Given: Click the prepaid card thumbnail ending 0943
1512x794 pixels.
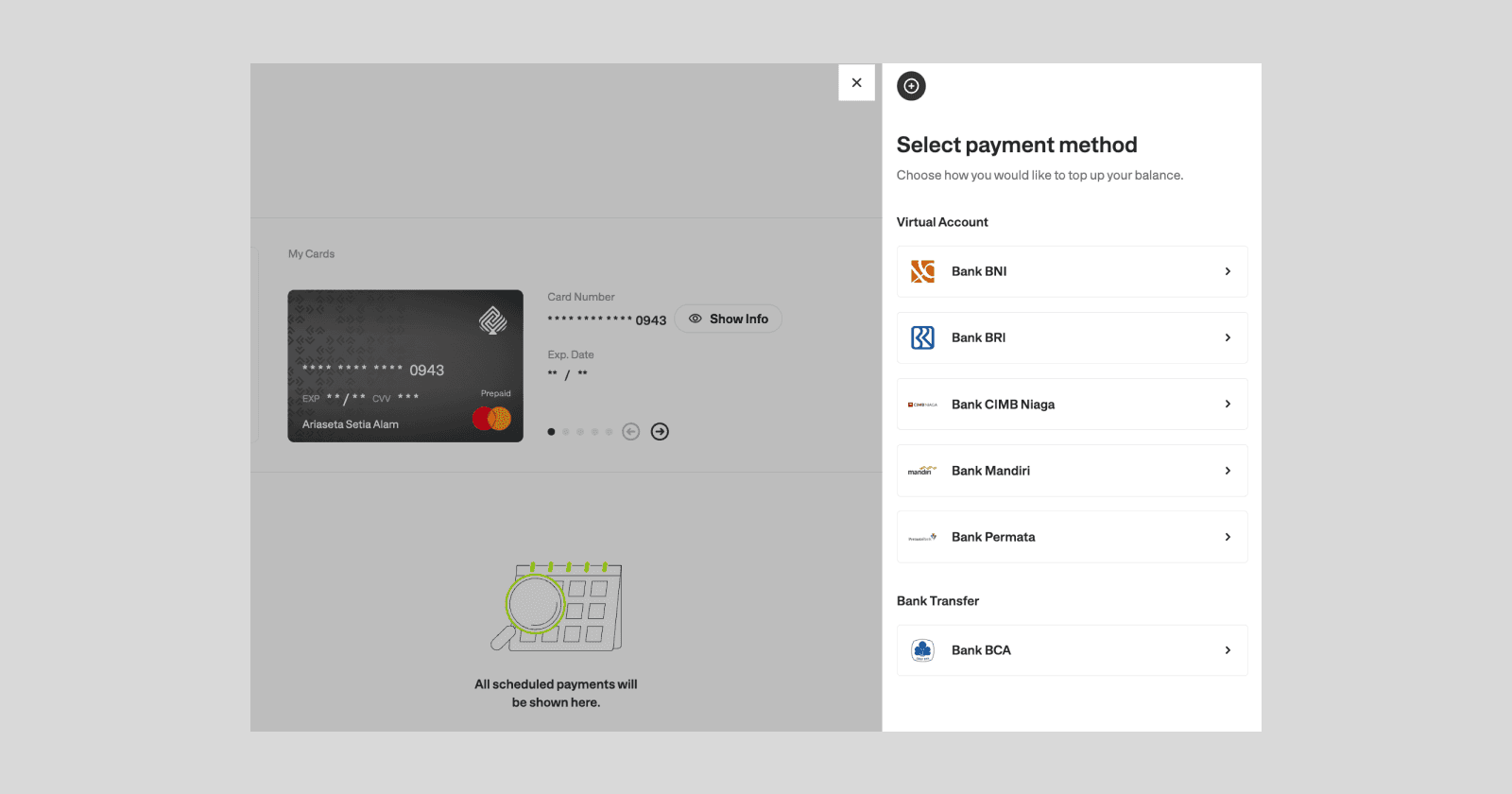Looking at the screenshot, I should coord(405,366).
